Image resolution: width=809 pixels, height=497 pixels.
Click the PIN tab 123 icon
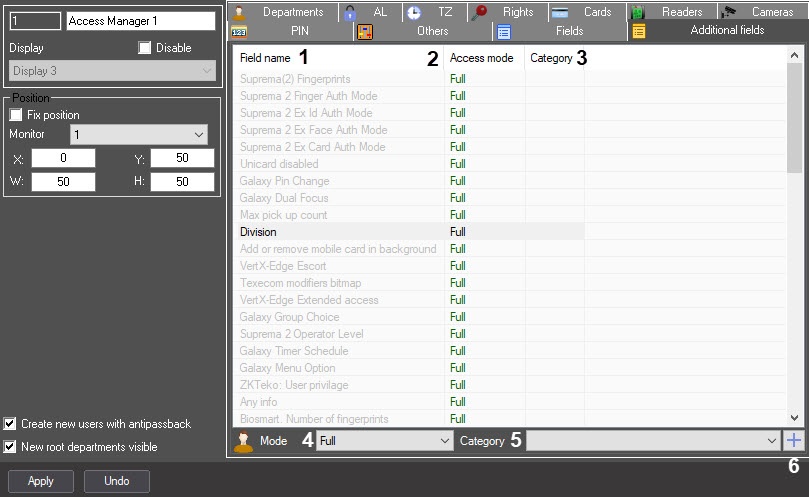(x=239, y=32)
